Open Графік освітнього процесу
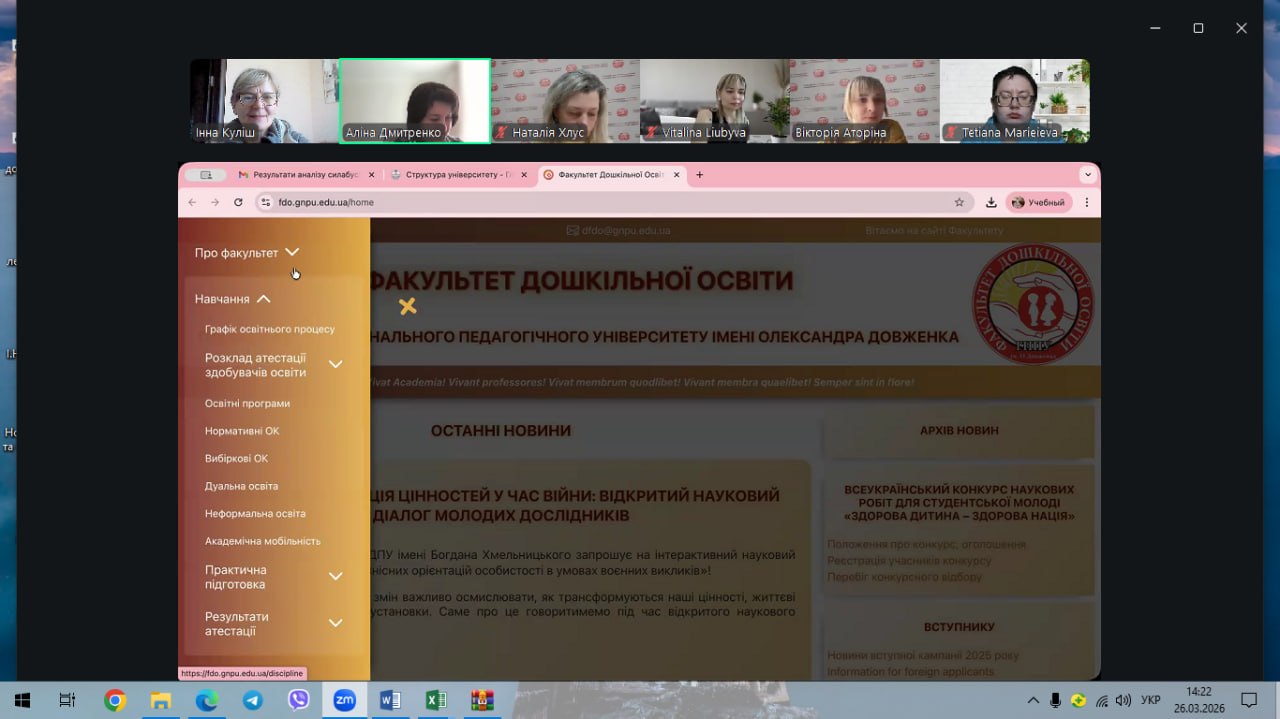Image resolution: width=1280 pixels, height=719 pixels. coord(270,329)
